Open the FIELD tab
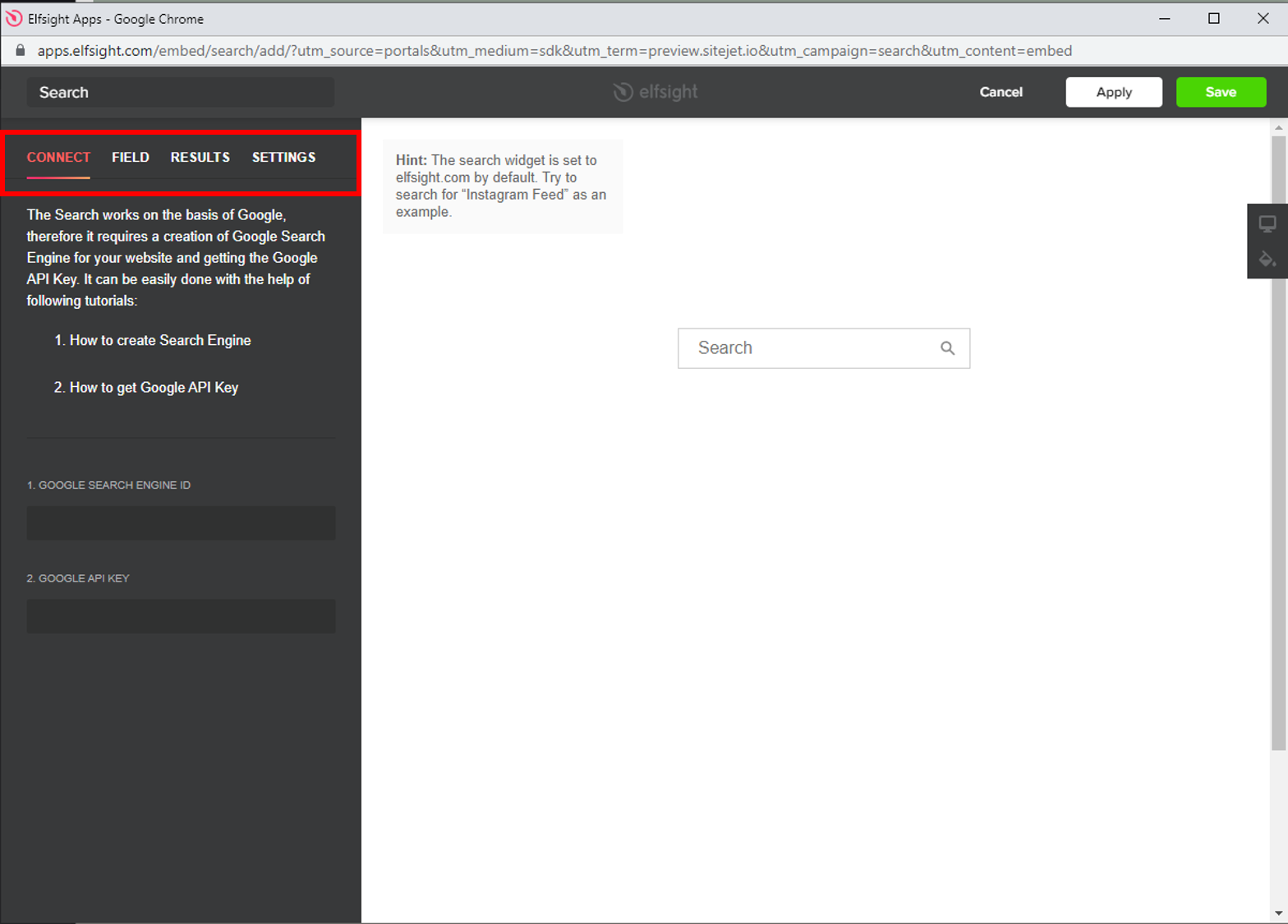 click(131, 157)
